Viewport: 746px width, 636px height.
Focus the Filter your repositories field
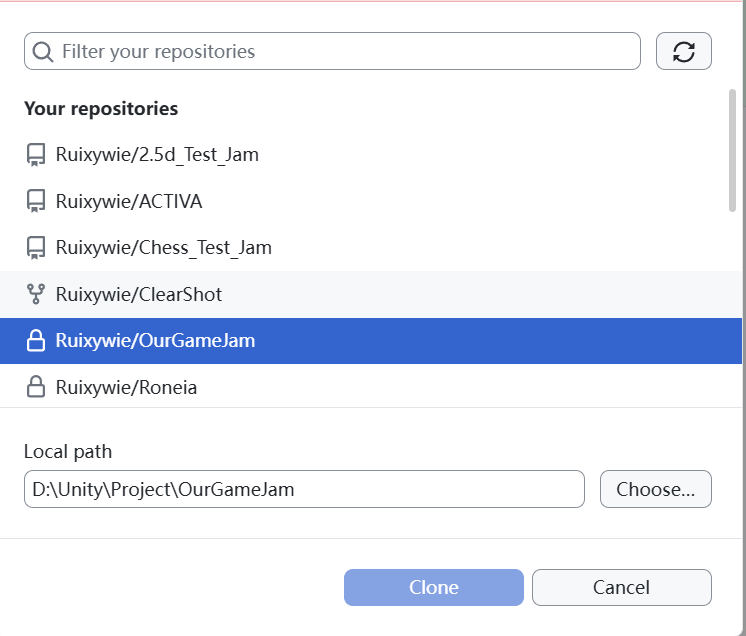340,52
